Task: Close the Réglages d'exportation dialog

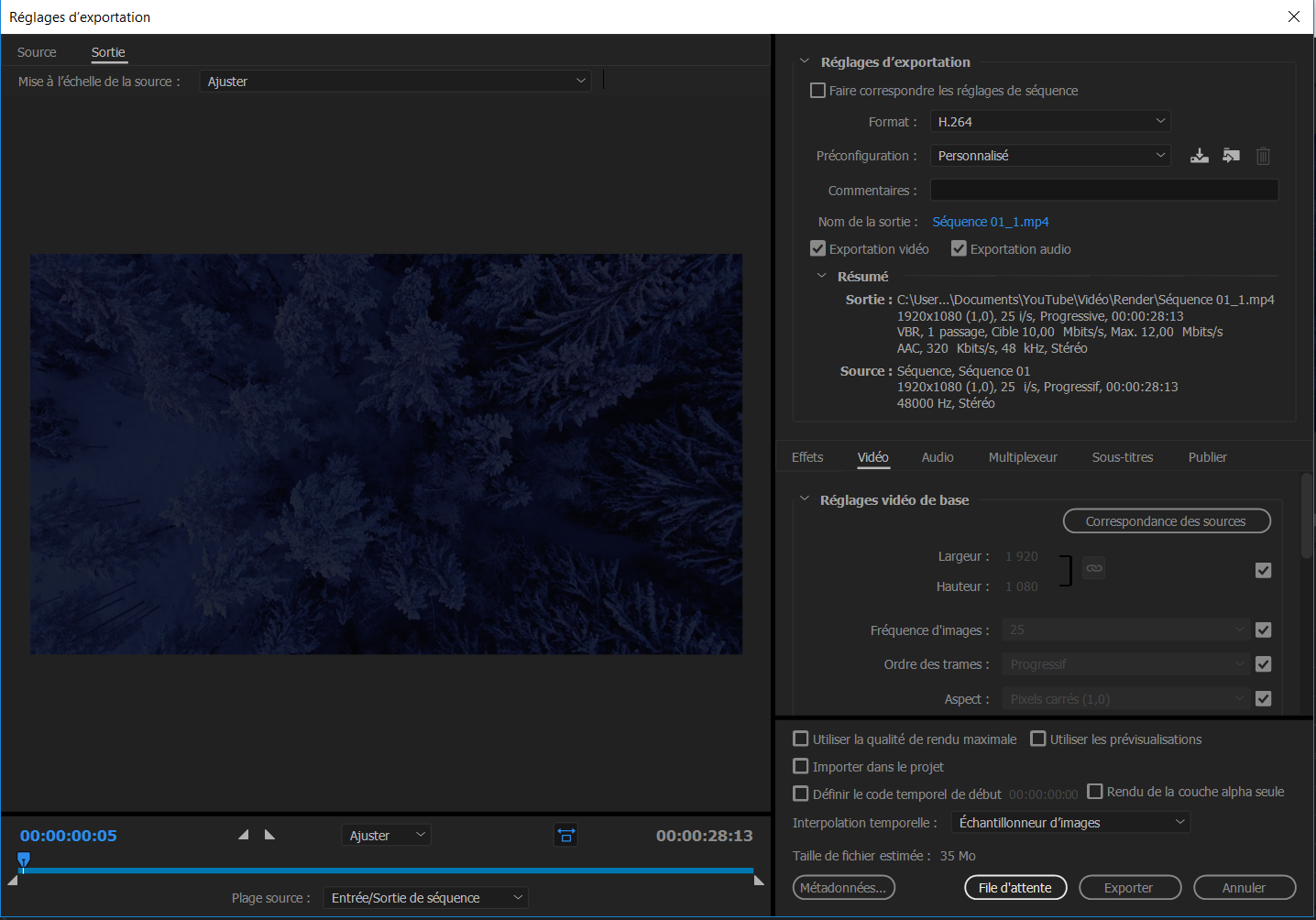Action: 1294,16
